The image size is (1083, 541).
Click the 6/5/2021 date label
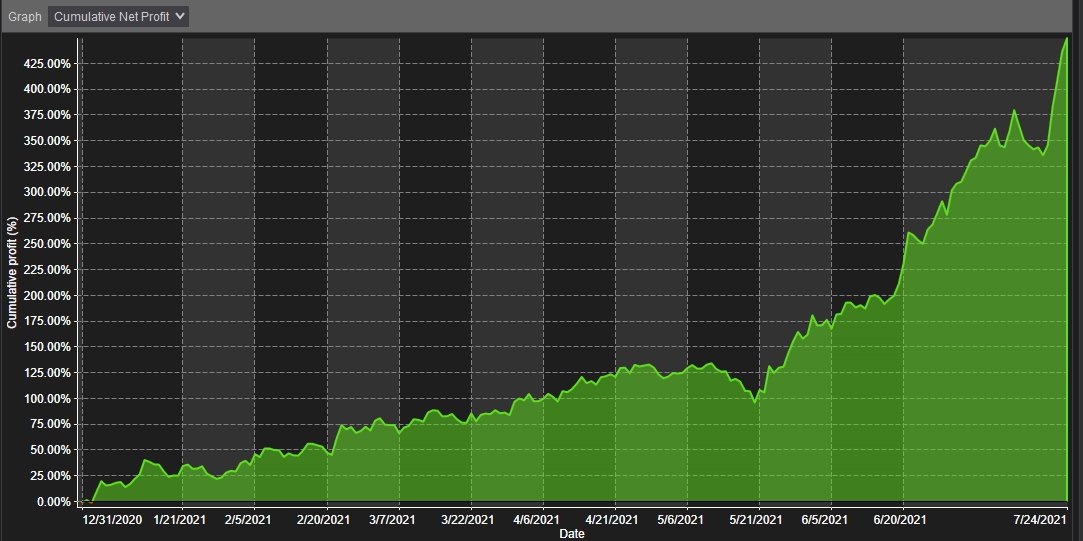pyautogui.click(x=825, y=520)
